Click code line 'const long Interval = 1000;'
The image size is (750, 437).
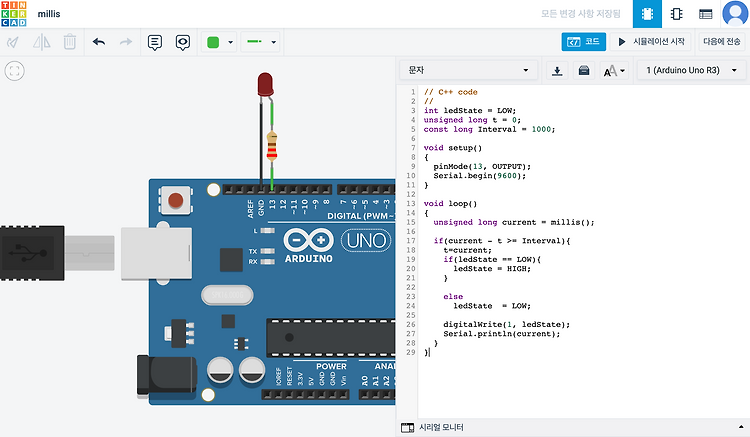(x=489, y=129)
